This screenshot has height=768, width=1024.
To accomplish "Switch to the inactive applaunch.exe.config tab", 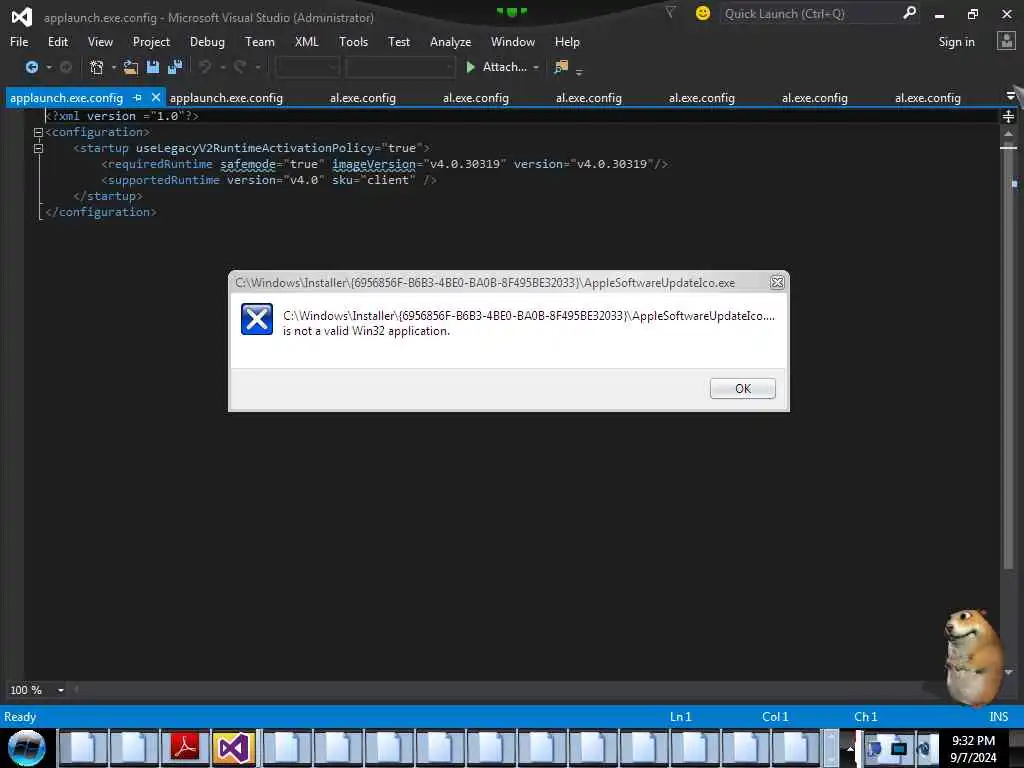I will [x=226, y=98].
